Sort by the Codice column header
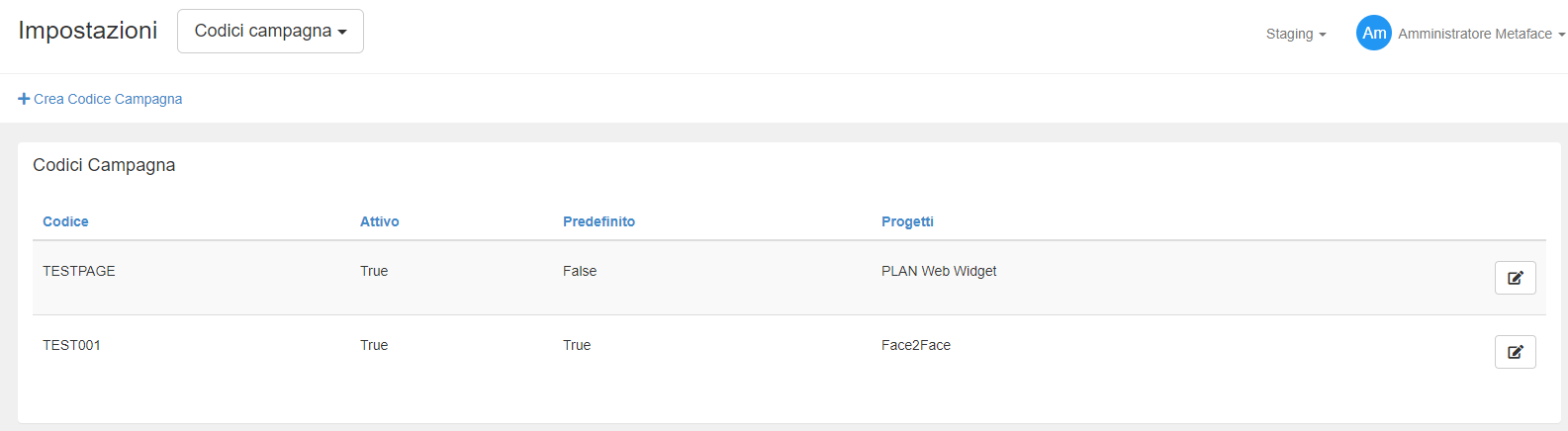Screen dimensions: 1568x431 click(x=65, y=221)
